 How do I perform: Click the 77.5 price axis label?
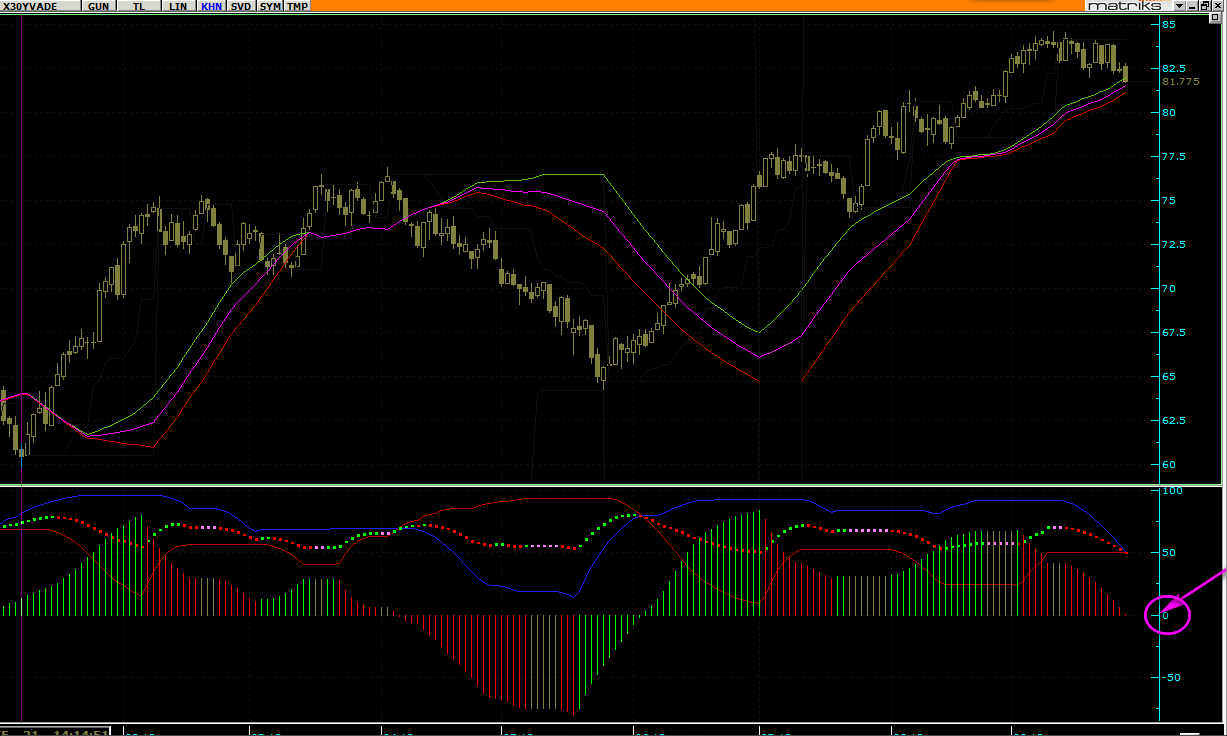1173,156
